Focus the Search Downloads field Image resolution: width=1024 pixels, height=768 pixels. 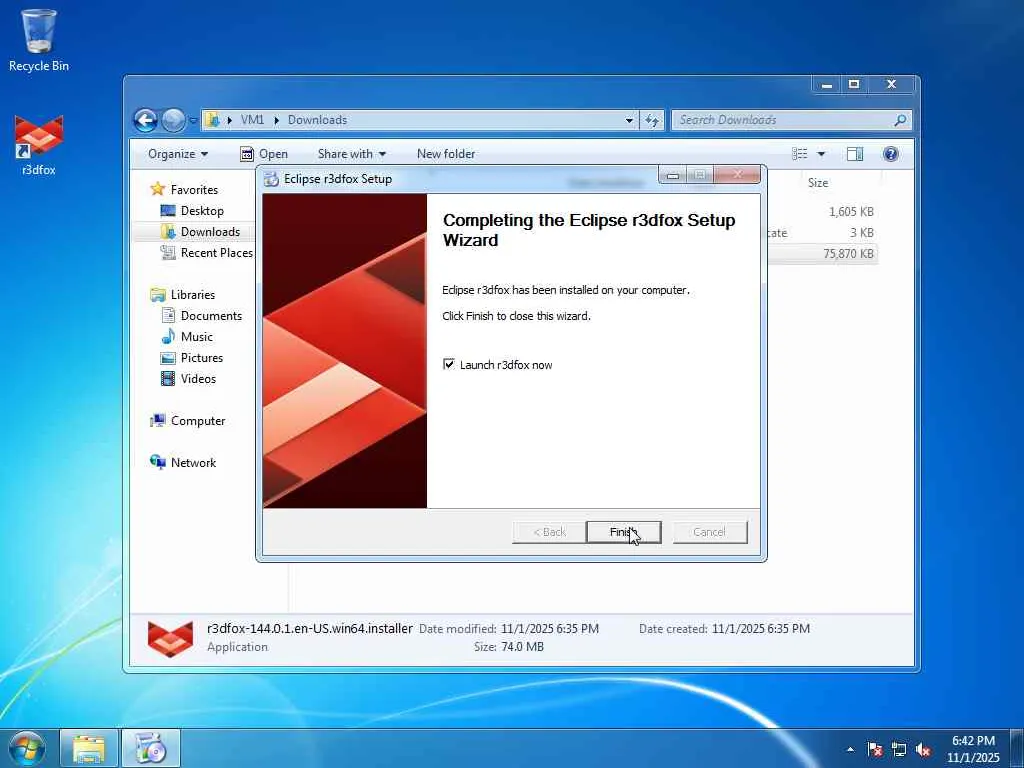point(784,120)
